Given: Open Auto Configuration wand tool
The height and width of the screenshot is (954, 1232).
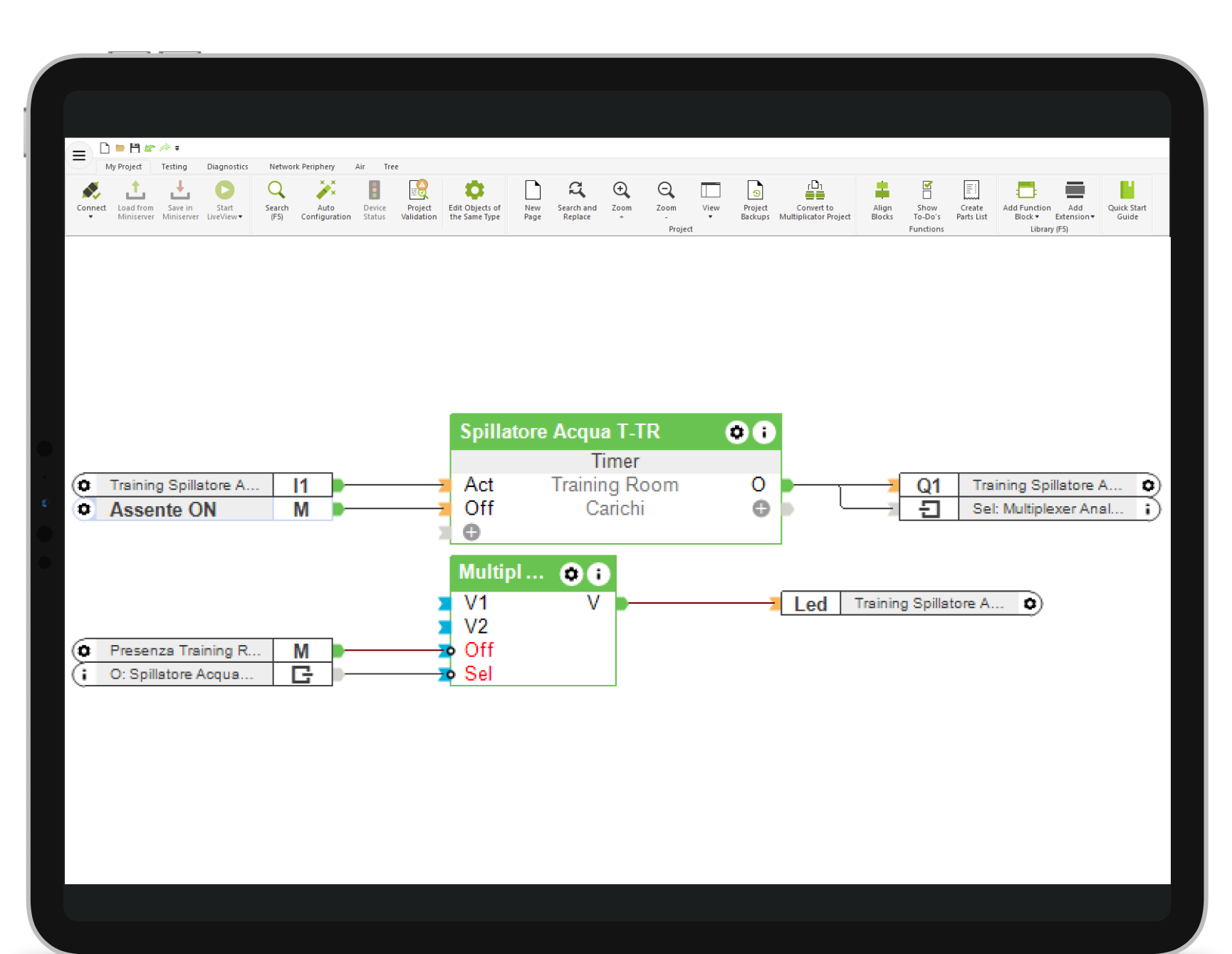Looking at the screenshot, I should [x=325, y=190].
